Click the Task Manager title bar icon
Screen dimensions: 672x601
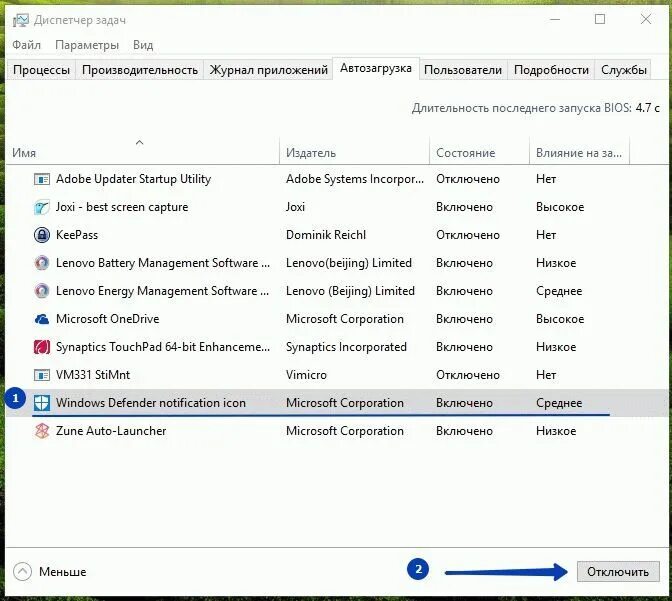(x=21, y=20)
